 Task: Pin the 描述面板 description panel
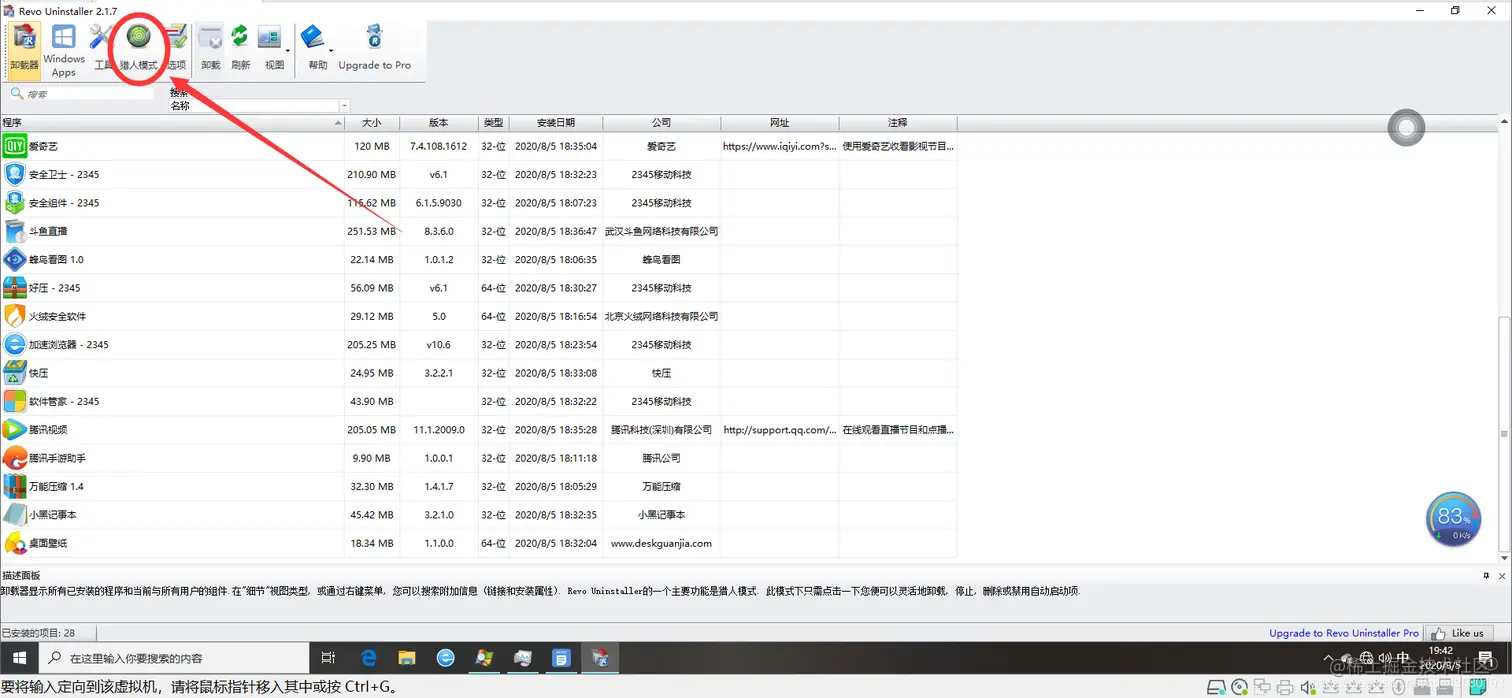[1487, 577]
